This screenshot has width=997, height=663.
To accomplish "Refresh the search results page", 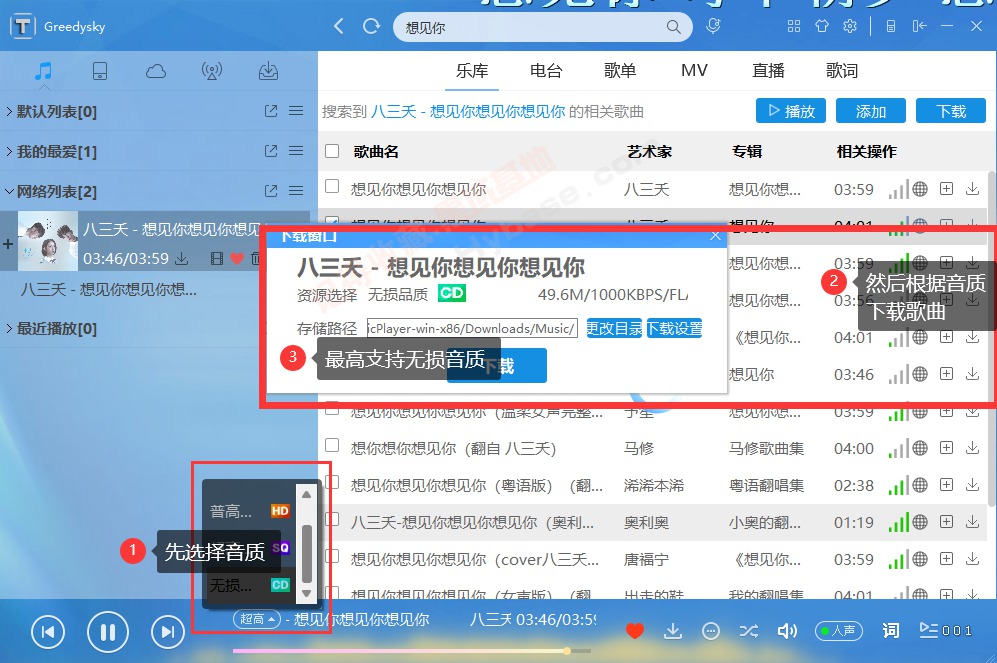I will [x=371, y=26].
